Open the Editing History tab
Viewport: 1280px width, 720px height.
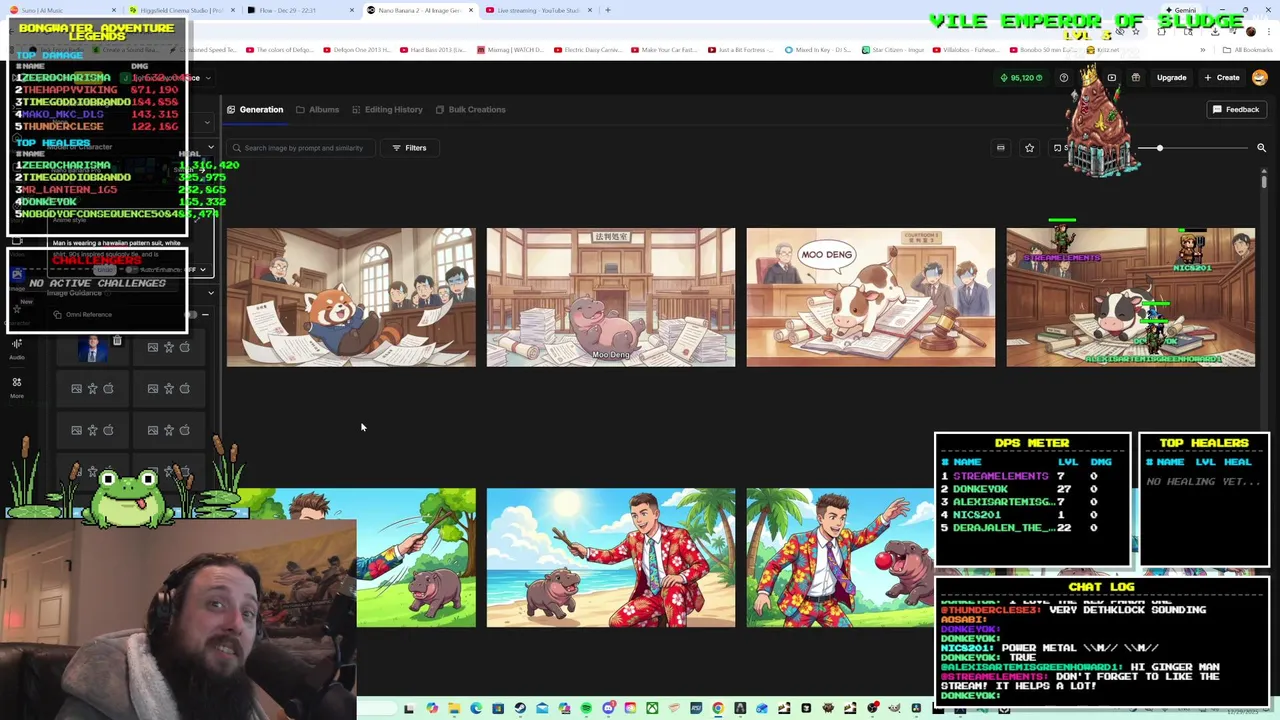pos(386,110)
